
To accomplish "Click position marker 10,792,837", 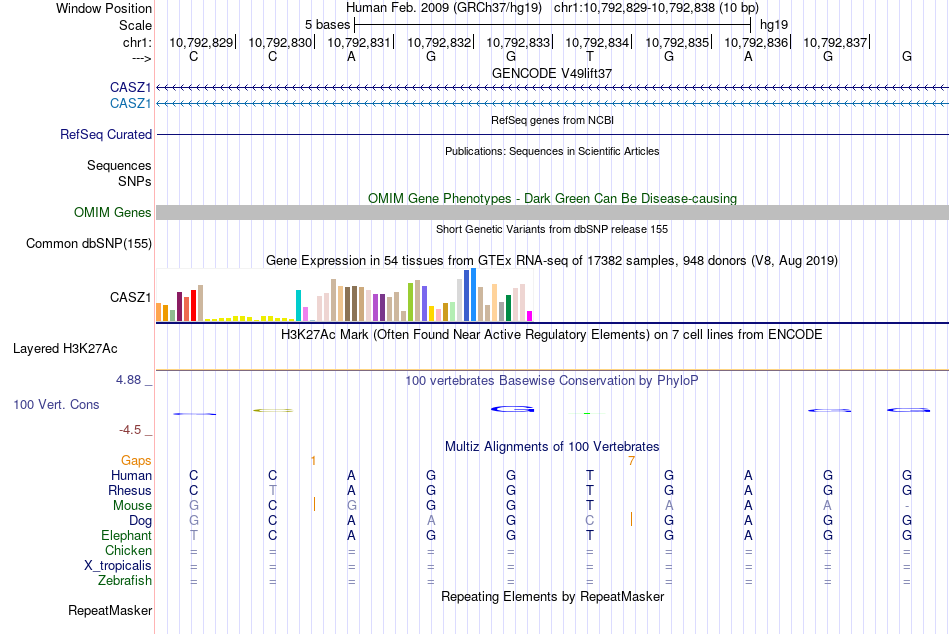I will 835,42.
